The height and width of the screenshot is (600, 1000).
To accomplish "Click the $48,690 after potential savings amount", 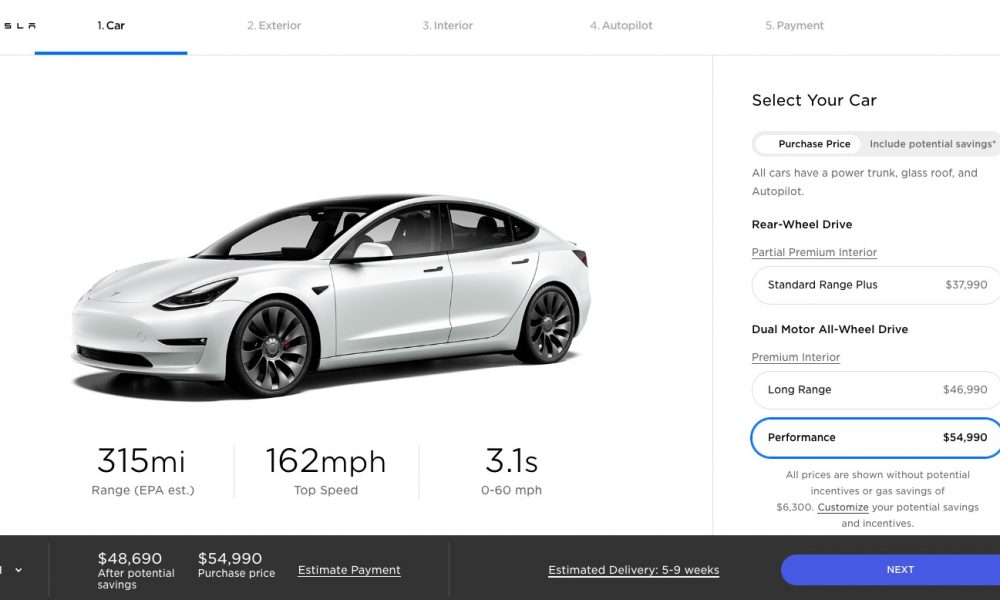I will (130, 559).
